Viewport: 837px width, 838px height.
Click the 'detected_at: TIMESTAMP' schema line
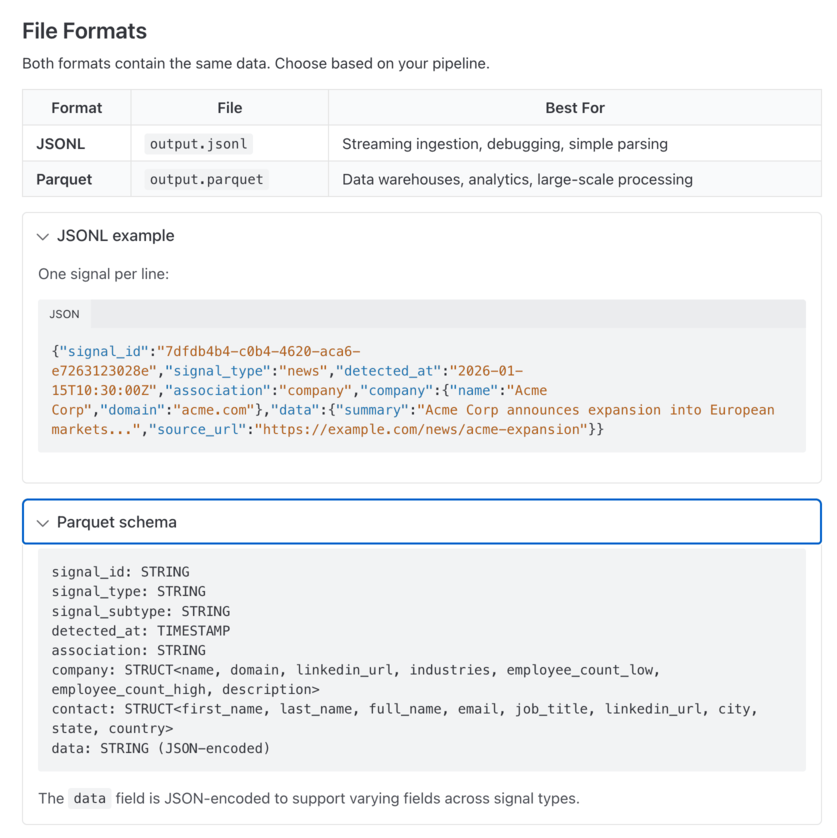(x=141, y=631)
